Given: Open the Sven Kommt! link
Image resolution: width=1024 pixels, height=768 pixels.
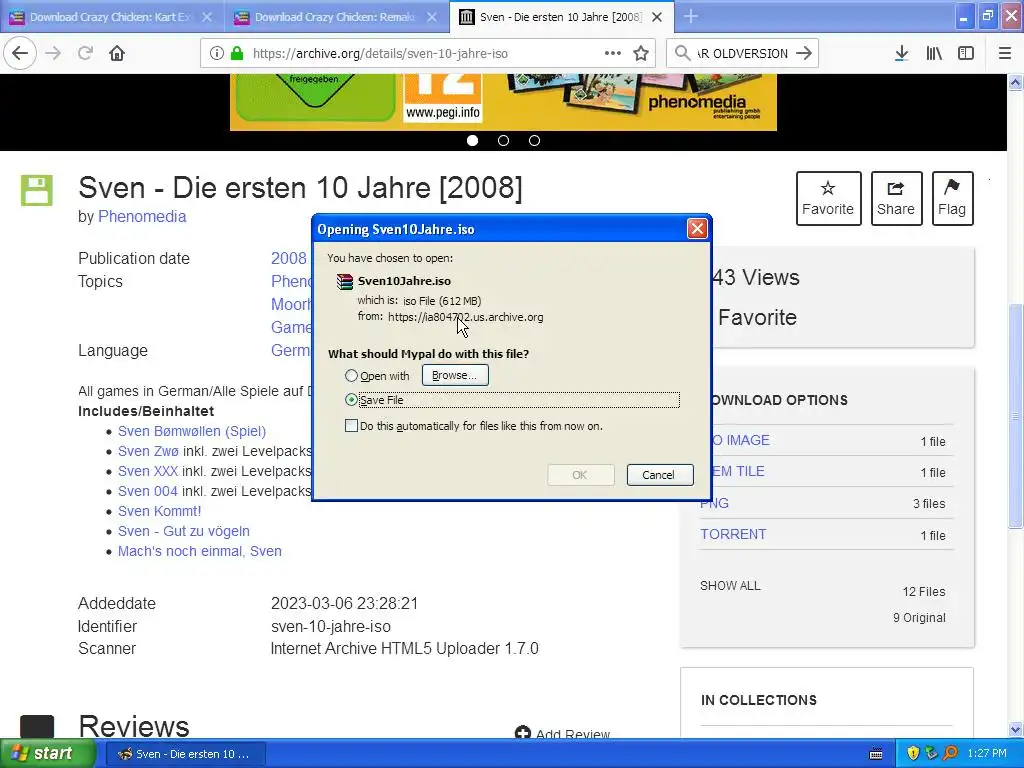Looking at the screenshot, I should pos(159,511).
